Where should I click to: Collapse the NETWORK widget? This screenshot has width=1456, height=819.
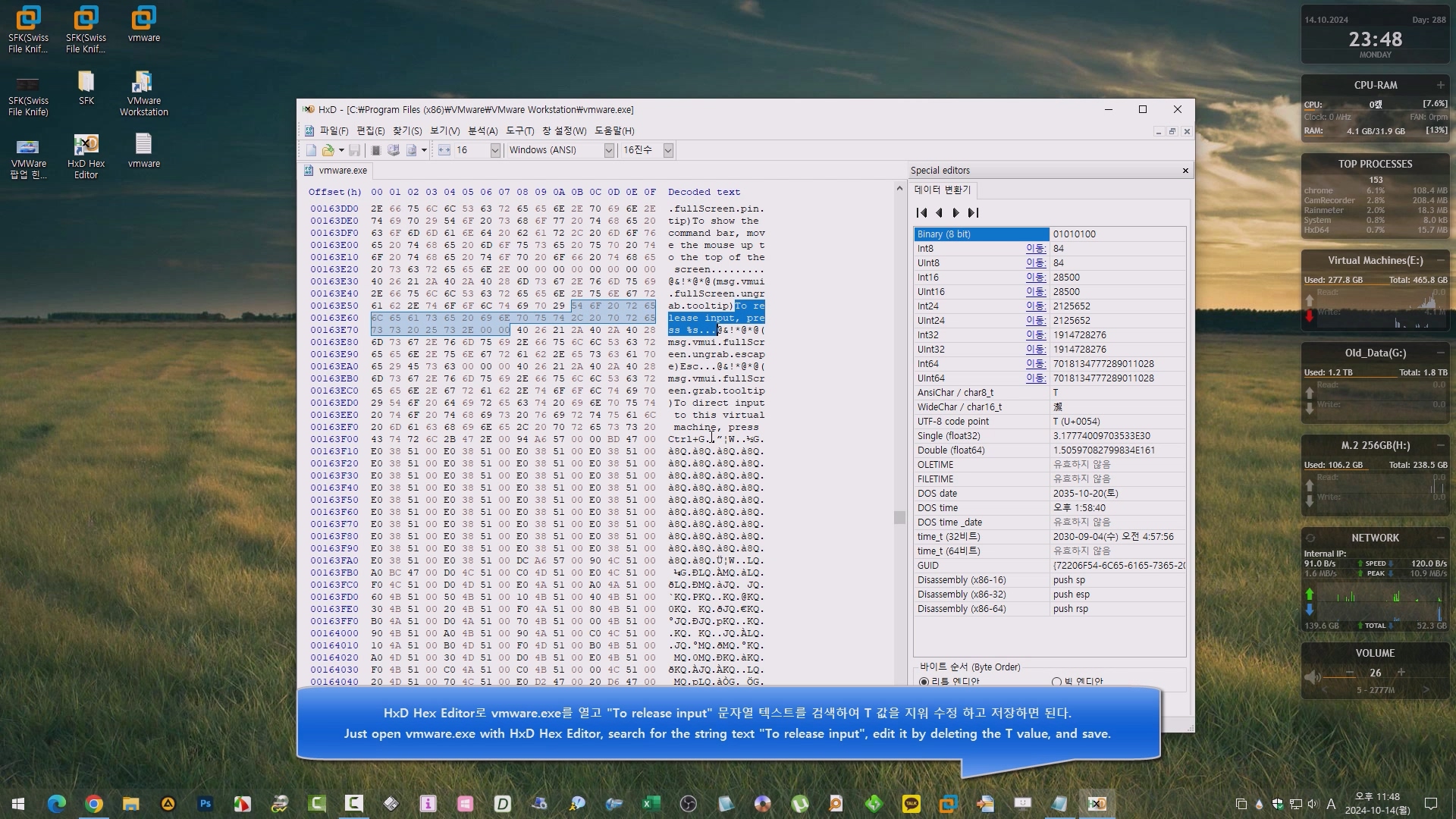point(1440,538)
